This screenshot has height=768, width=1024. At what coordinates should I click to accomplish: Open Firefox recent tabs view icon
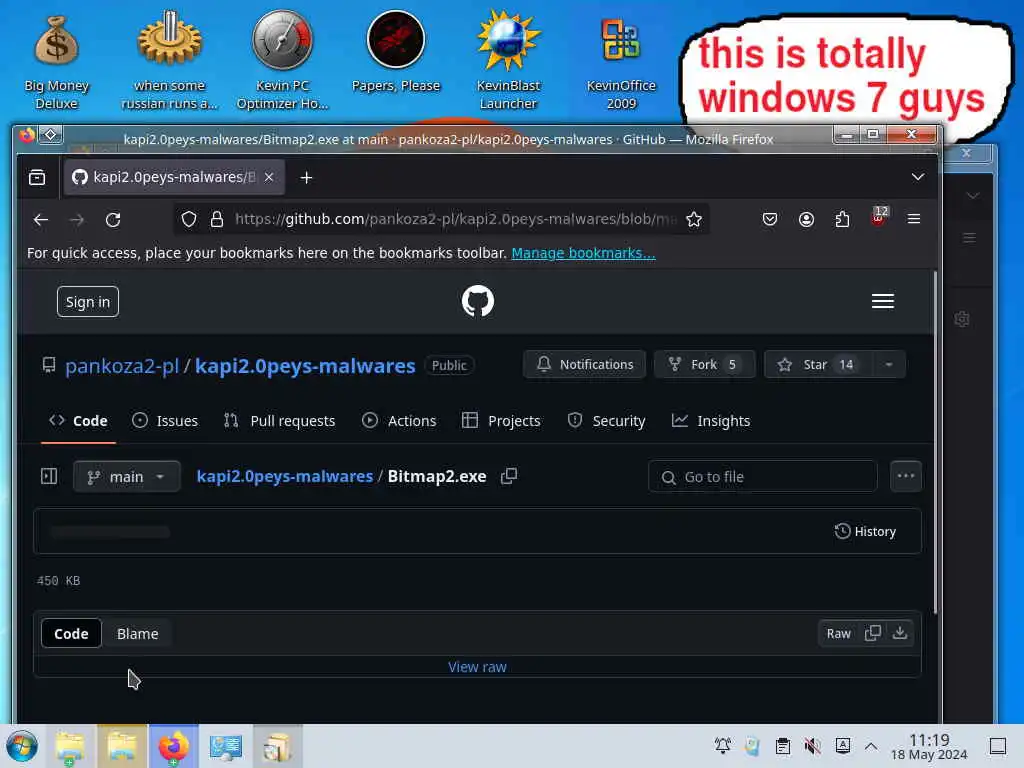click(37, 177)
